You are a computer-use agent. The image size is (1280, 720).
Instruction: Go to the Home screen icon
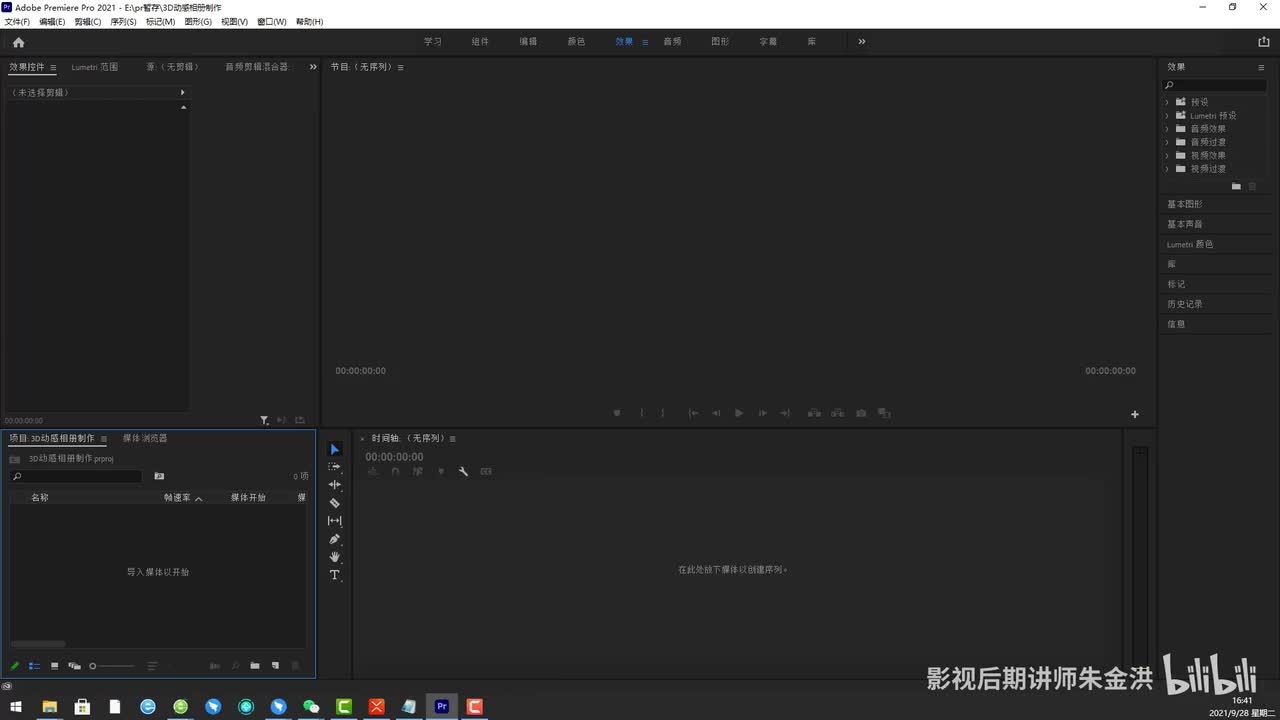(18, 42)
